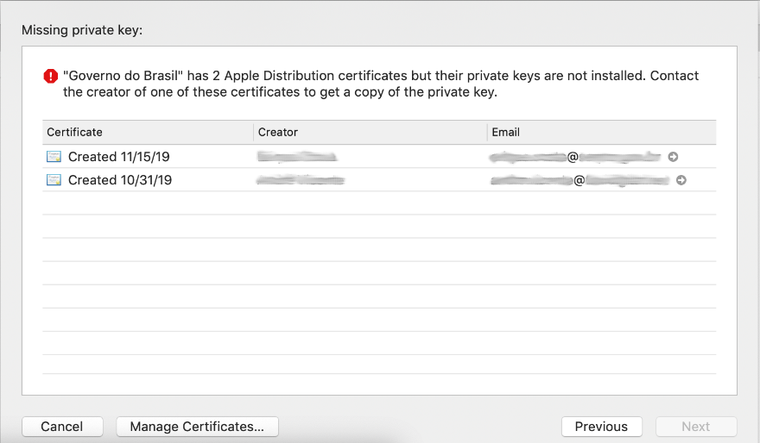Click the creator name in first row
This screenshot has width=760, height=443.
click(297, 157)
